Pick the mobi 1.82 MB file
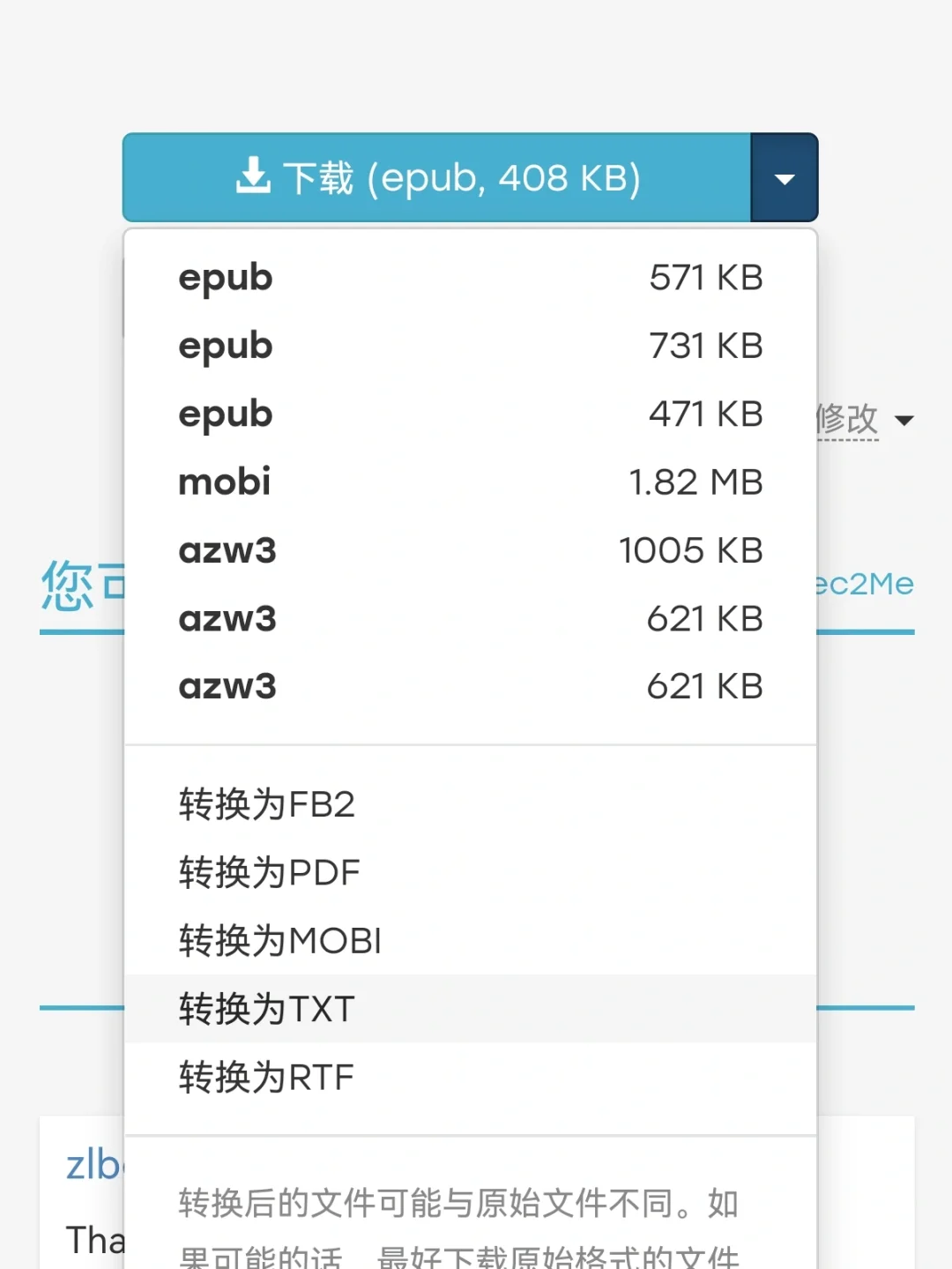This screenshot has width=952, height=1269. tap(470, 482)
